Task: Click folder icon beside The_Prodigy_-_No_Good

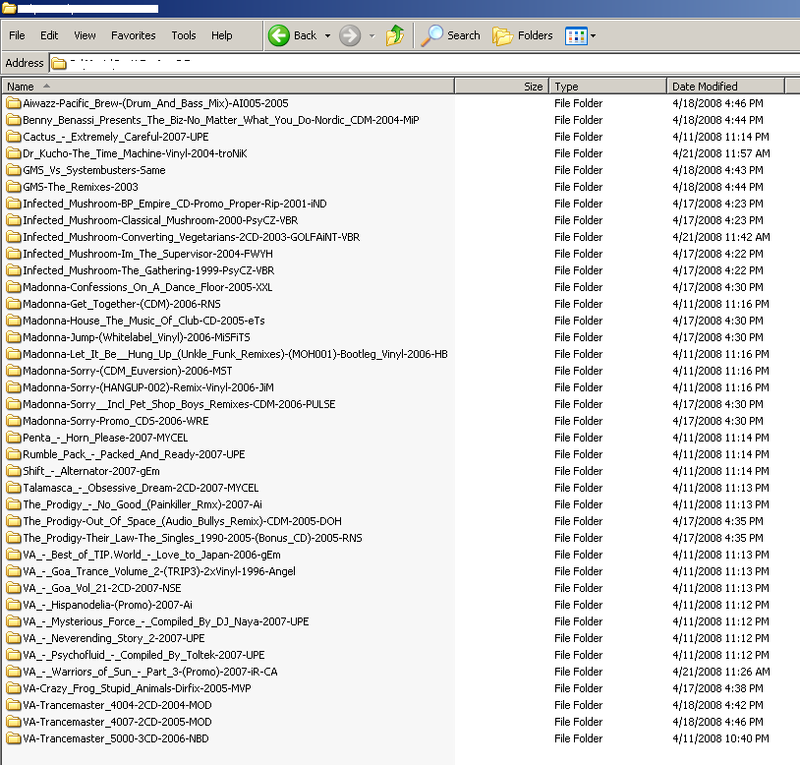Action: point(13,504)
